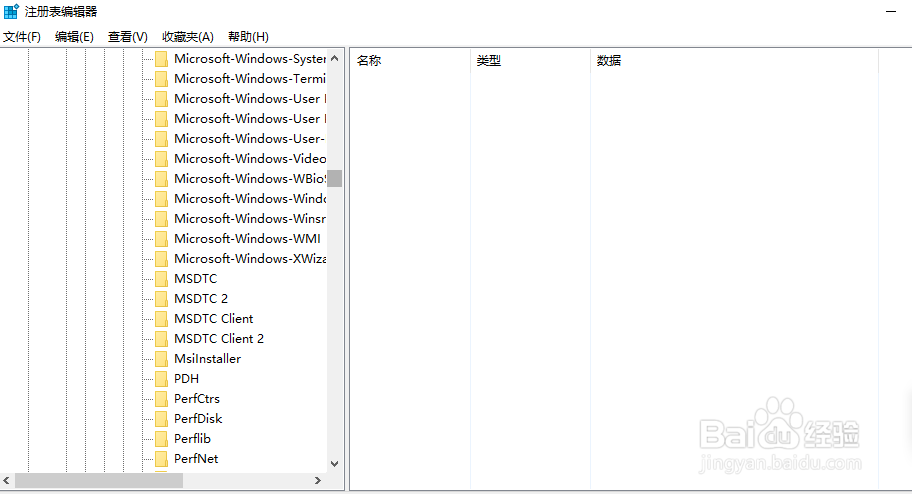The height and width of the screenshot is (494, 912).
Task: Click the Registry Editor app icon in title bar
Action: [x=11, y=12]
